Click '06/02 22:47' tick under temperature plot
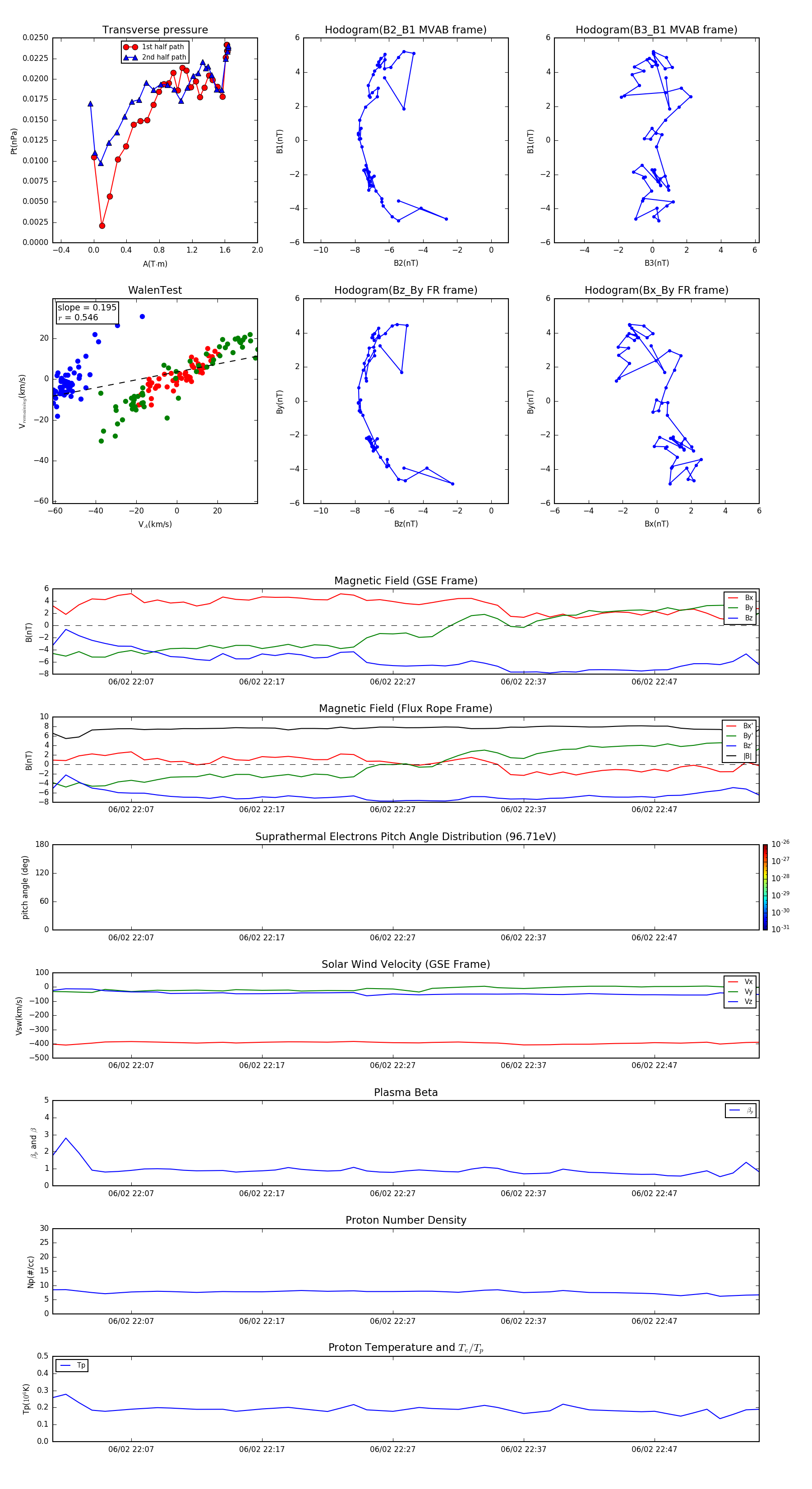 [654, 1449]
